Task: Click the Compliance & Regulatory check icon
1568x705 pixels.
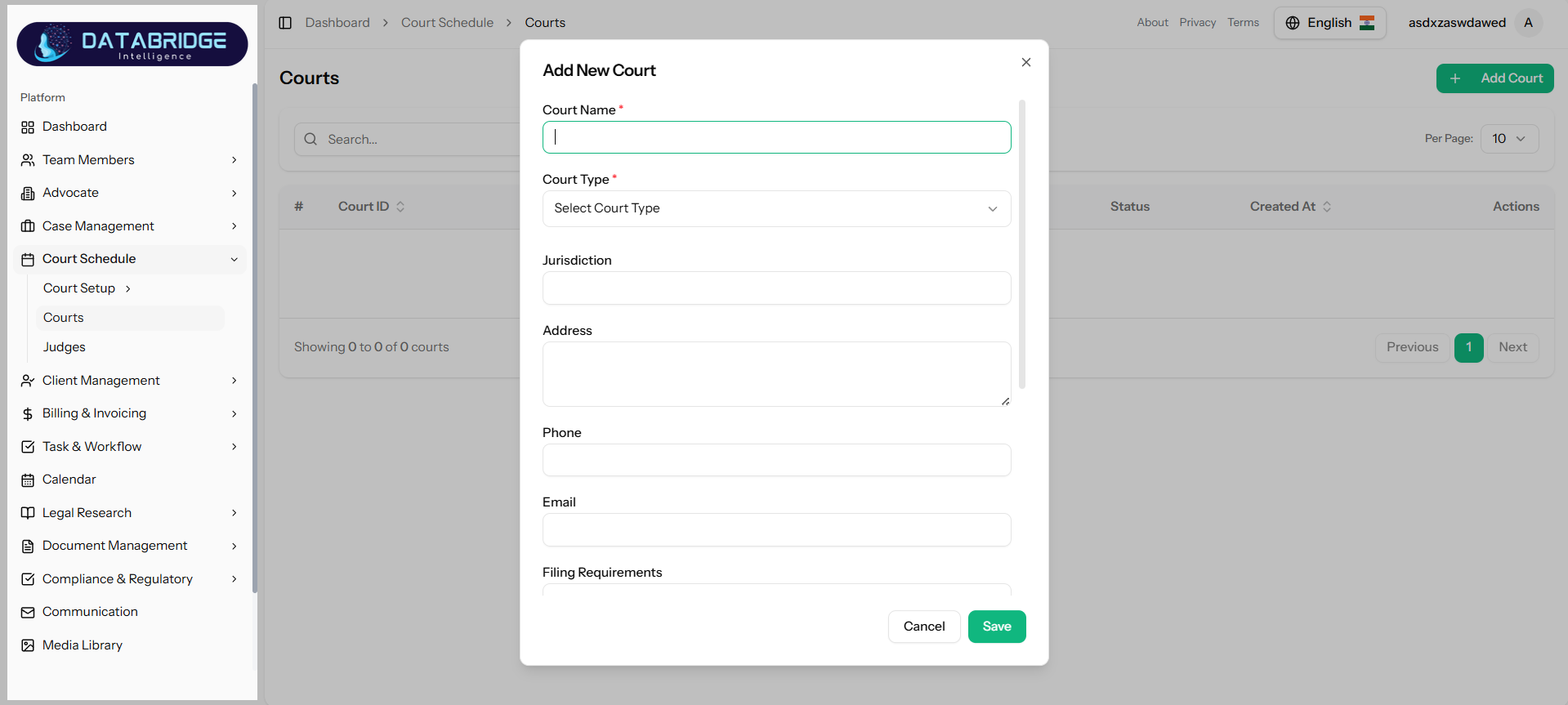Action: [x=28, y=579]
